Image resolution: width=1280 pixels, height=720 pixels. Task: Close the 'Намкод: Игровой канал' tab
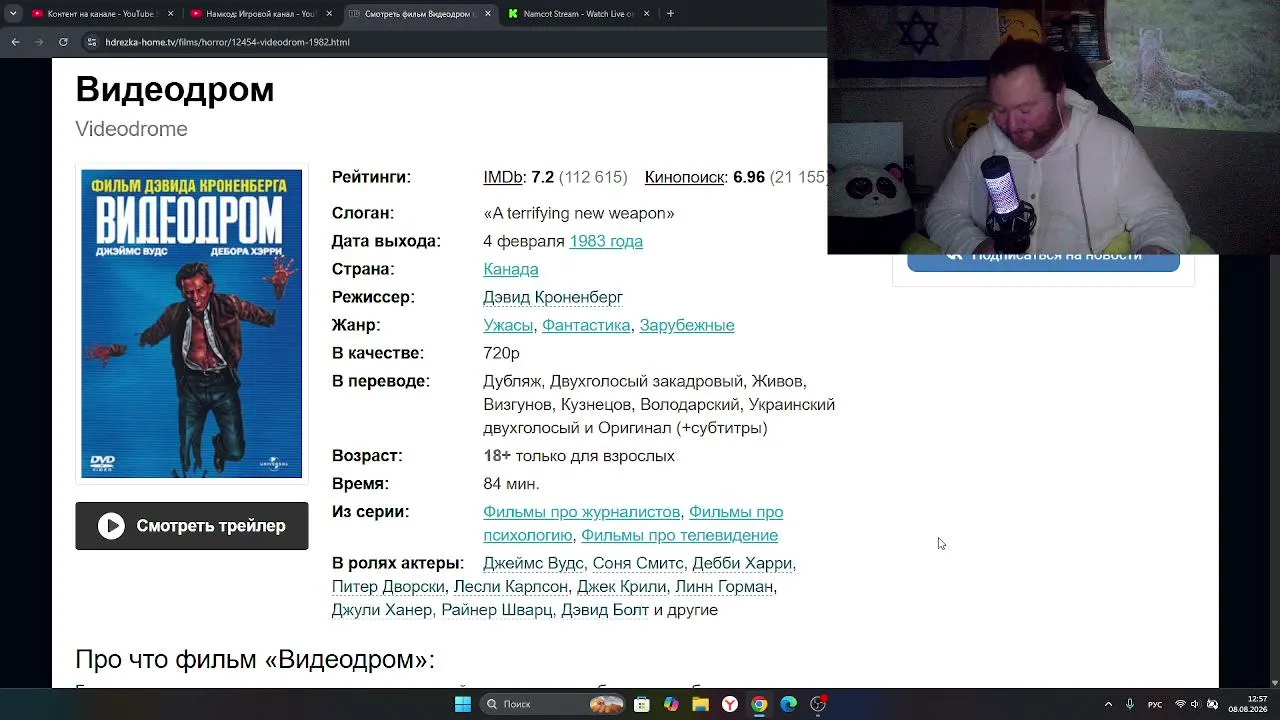coord(329,14)
